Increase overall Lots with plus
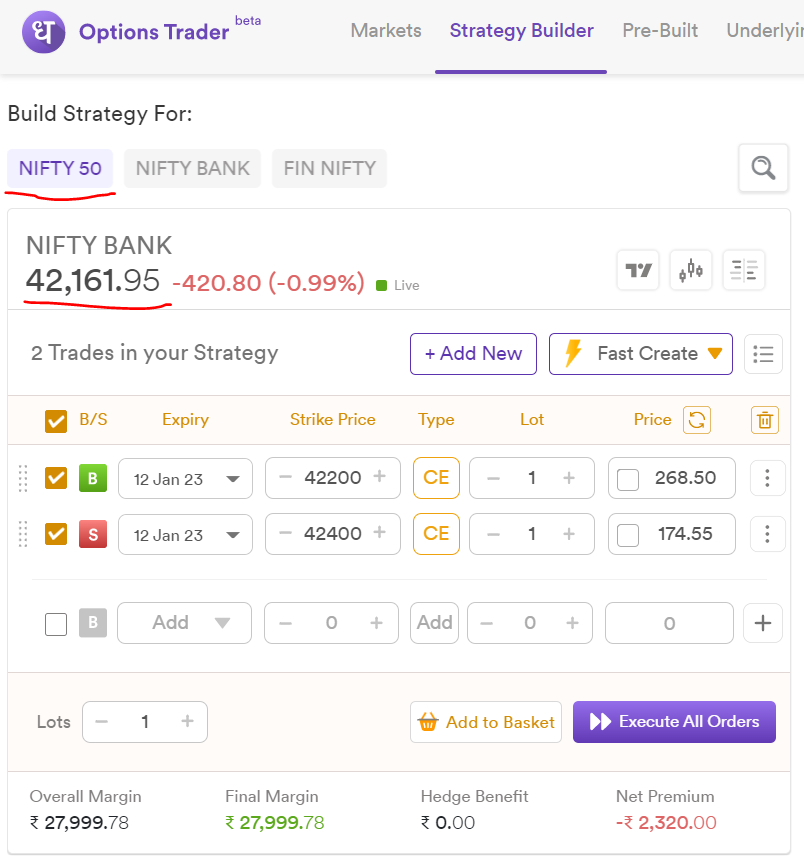Image resolution: width=804 pixels, height=865 pixels. [x=188, y=722]
